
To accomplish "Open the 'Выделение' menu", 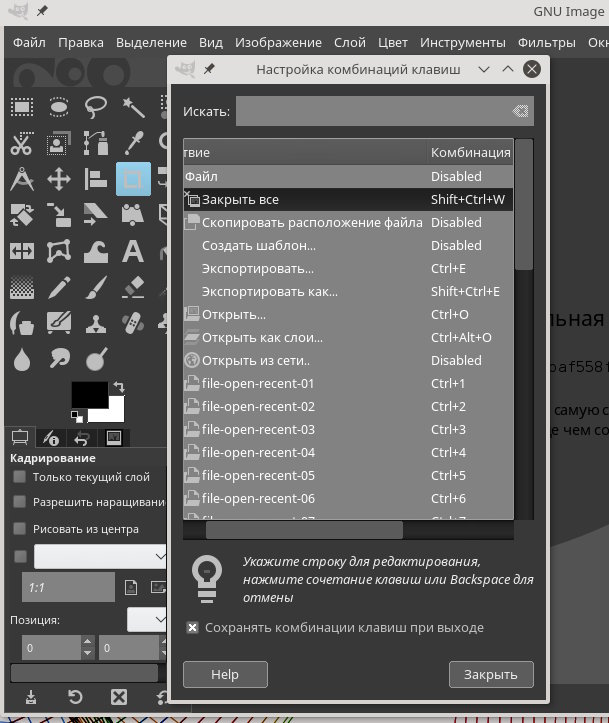I will tap(151, 42).
